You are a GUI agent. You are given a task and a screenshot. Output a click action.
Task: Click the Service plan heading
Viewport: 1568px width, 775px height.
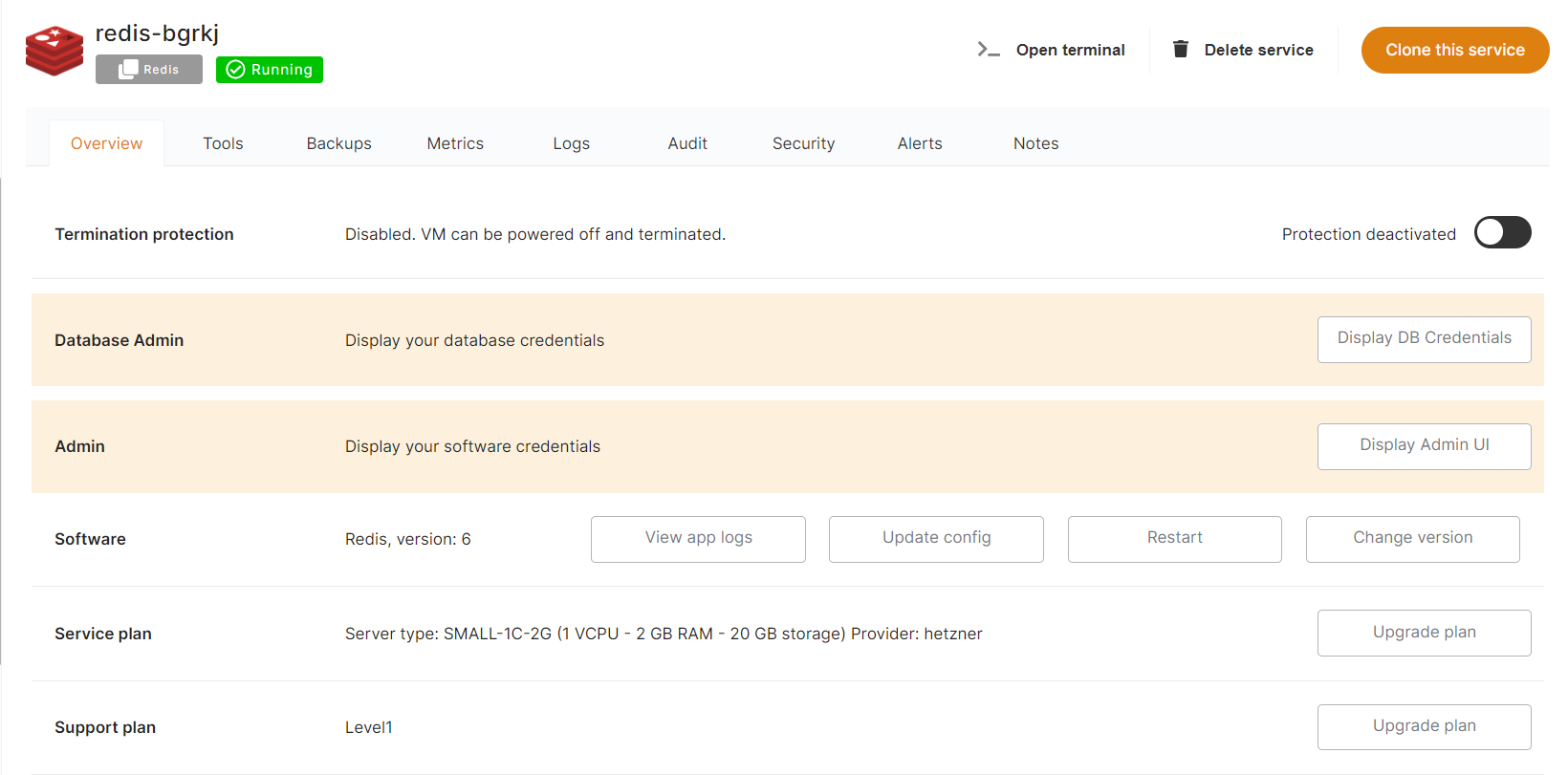pos(103,634)
